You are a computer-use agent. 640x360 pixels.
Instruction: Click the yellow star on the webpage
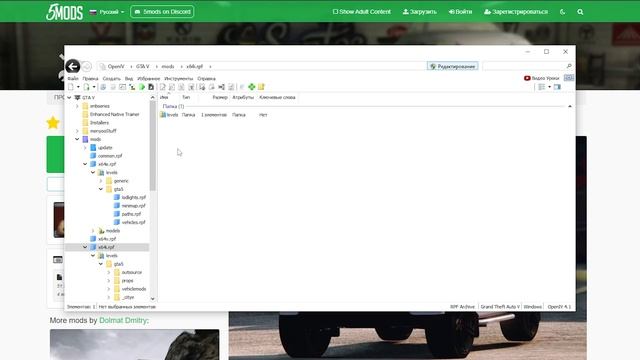point(53,122)
